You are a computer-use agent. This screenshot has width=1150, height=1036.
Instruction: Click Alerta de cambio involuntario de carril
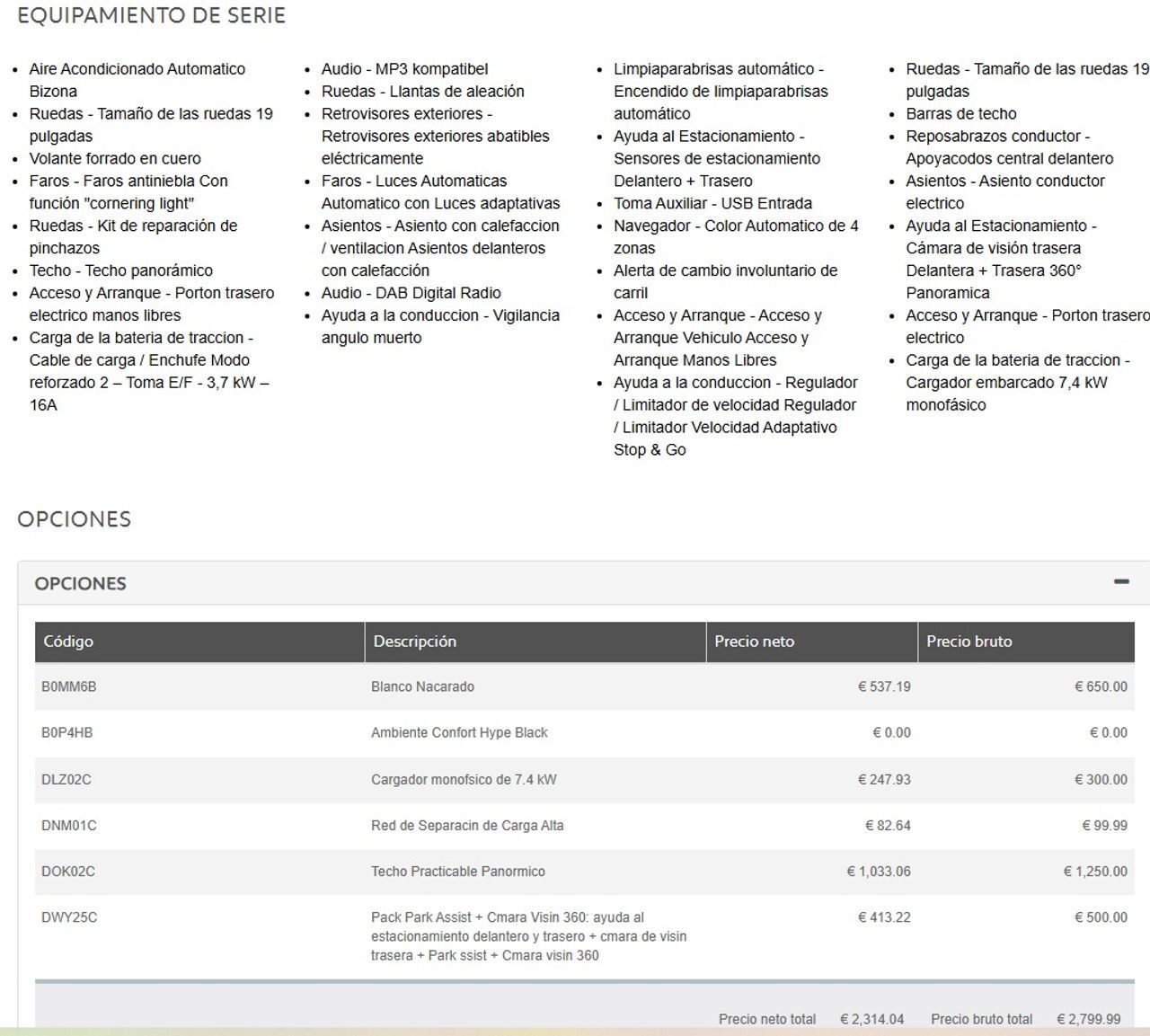[726, 282]
